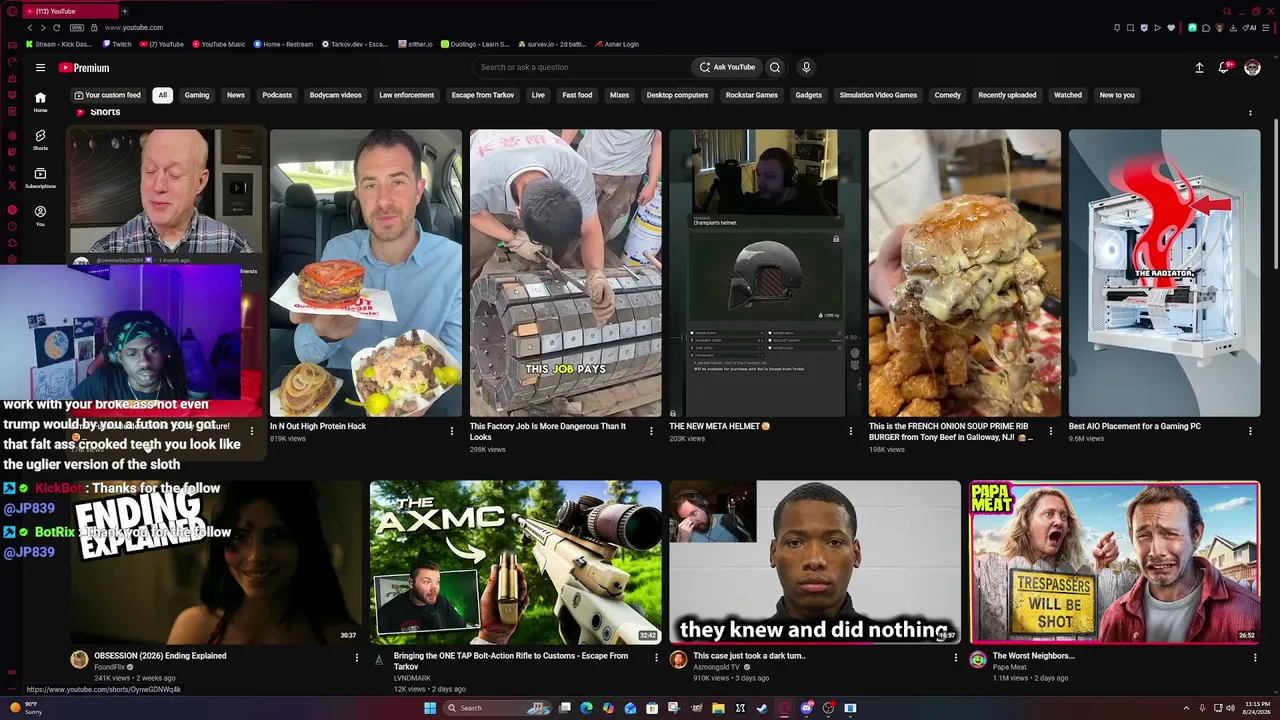Open the You page in sidebar
This screenshot has width=1280, height=720.
40,215
